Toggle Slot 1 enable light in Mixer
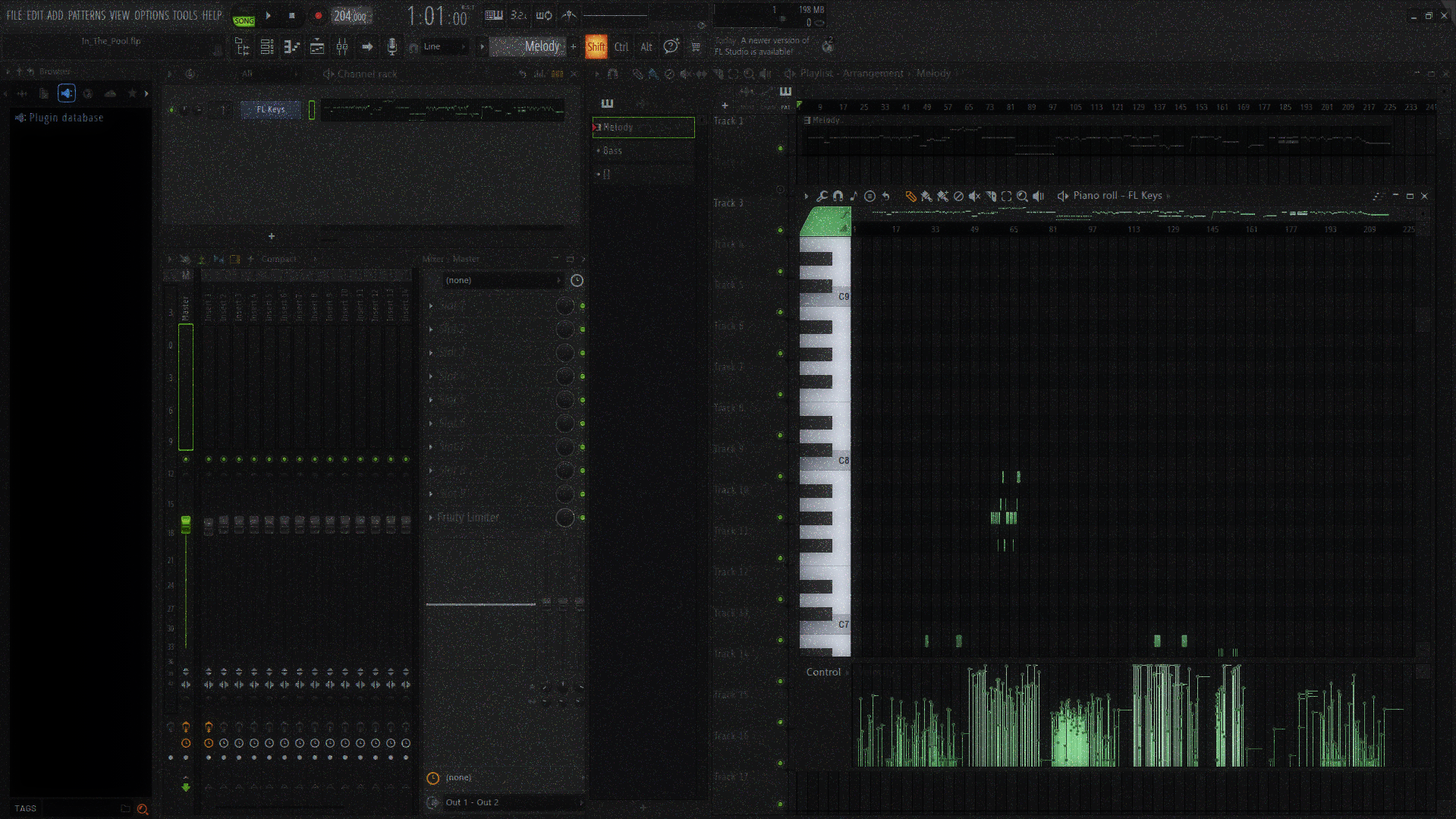This screenshot has height=819, width=1456. click(583, 307)
